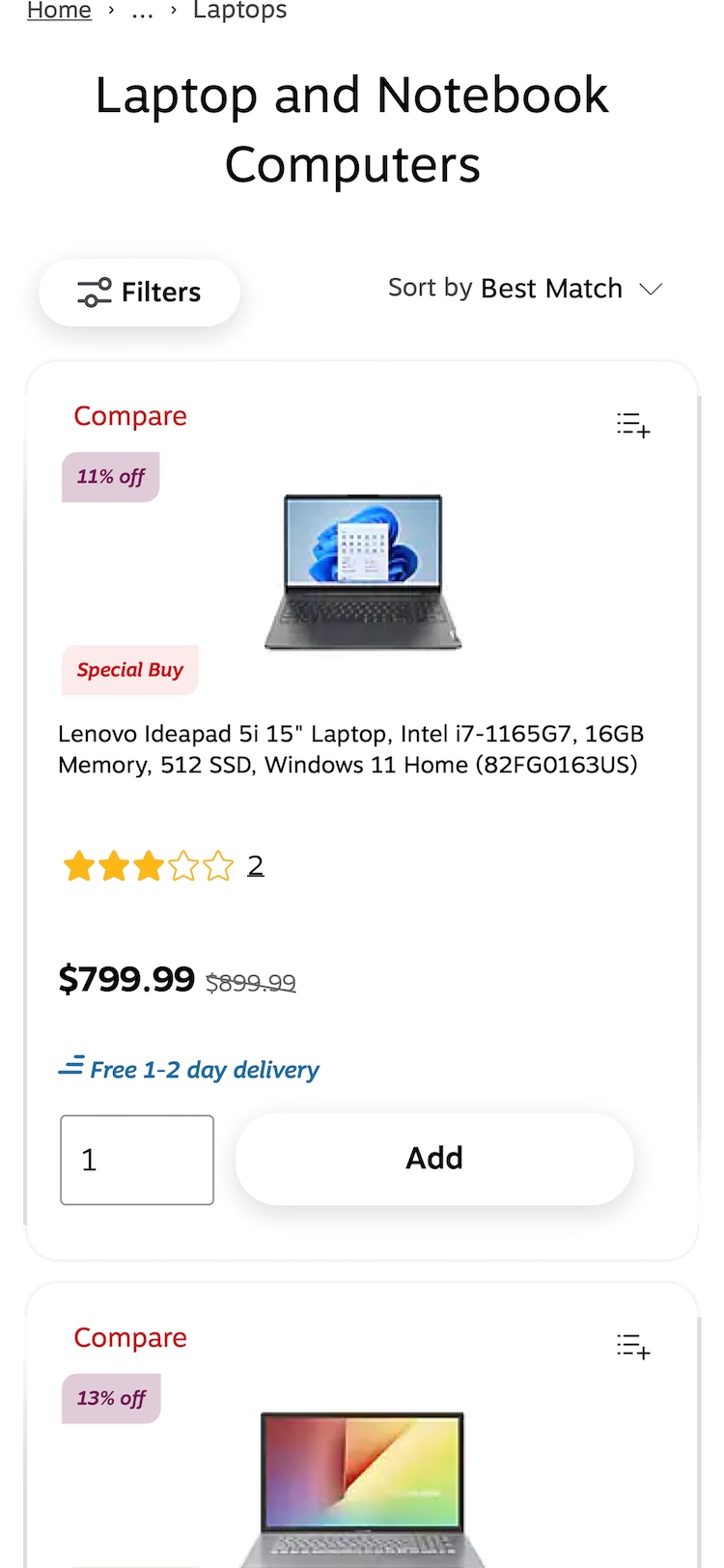Click the quantity input field
This screenshot has width=724, height=1568.
click(x=137, y=1160)
